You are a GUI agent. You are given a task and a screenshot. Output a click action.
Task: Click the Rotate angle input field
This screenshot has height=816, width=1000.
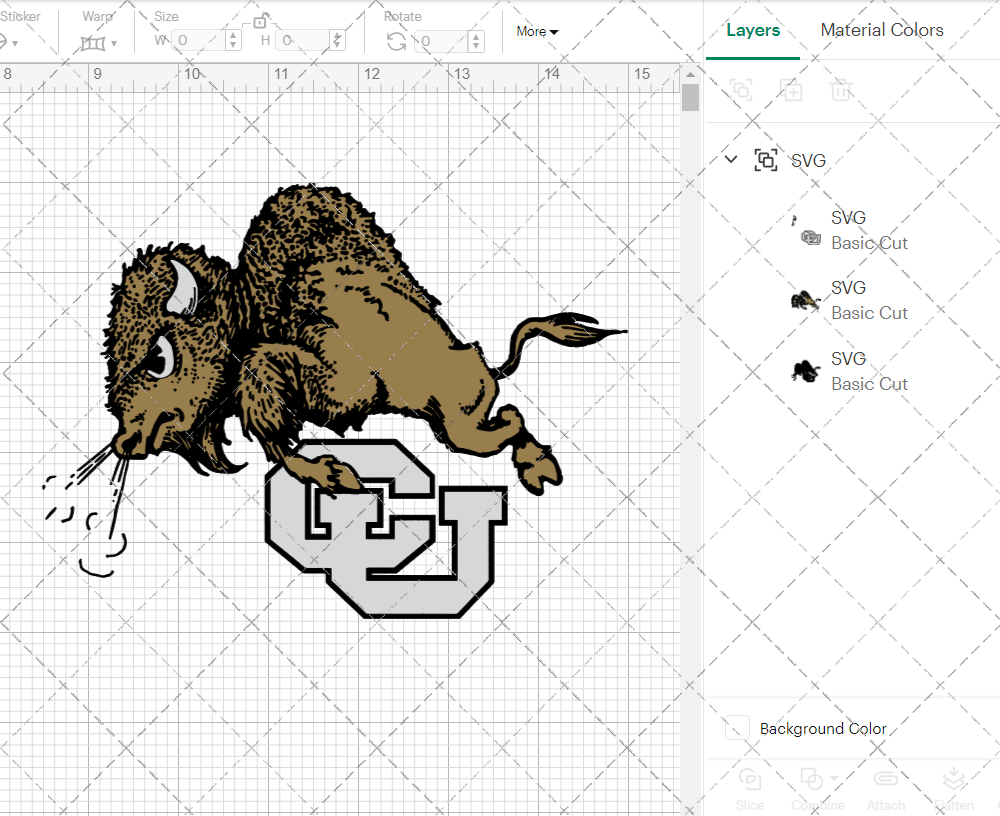point(443,41)
